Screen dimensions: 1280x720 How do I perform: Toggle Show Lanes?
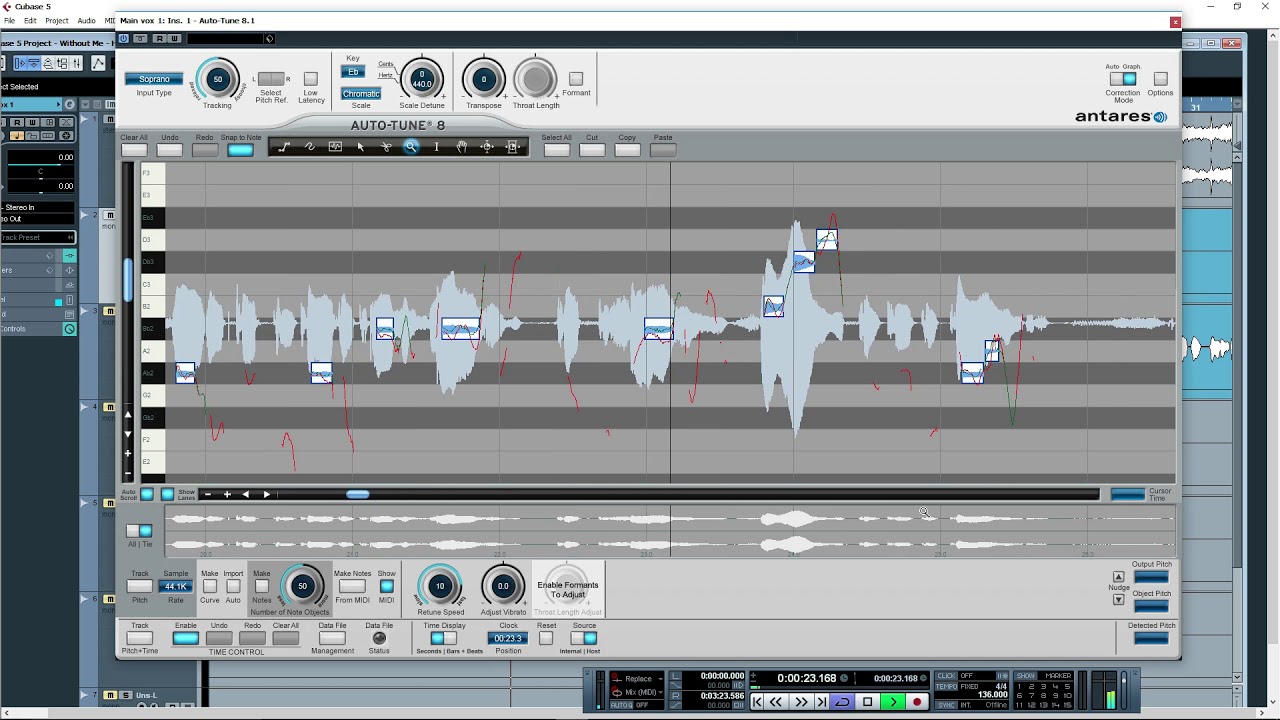pos(167,494)
